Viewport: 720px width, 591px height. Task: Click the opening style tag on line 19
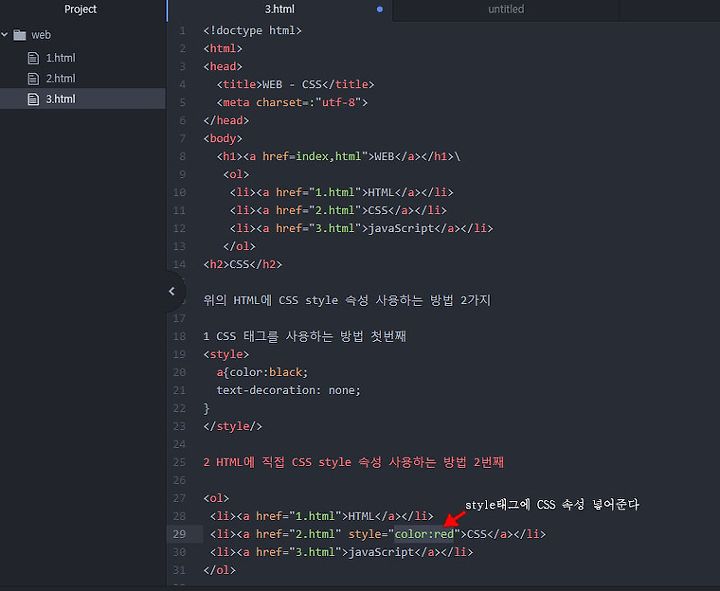tap(226, 354)
